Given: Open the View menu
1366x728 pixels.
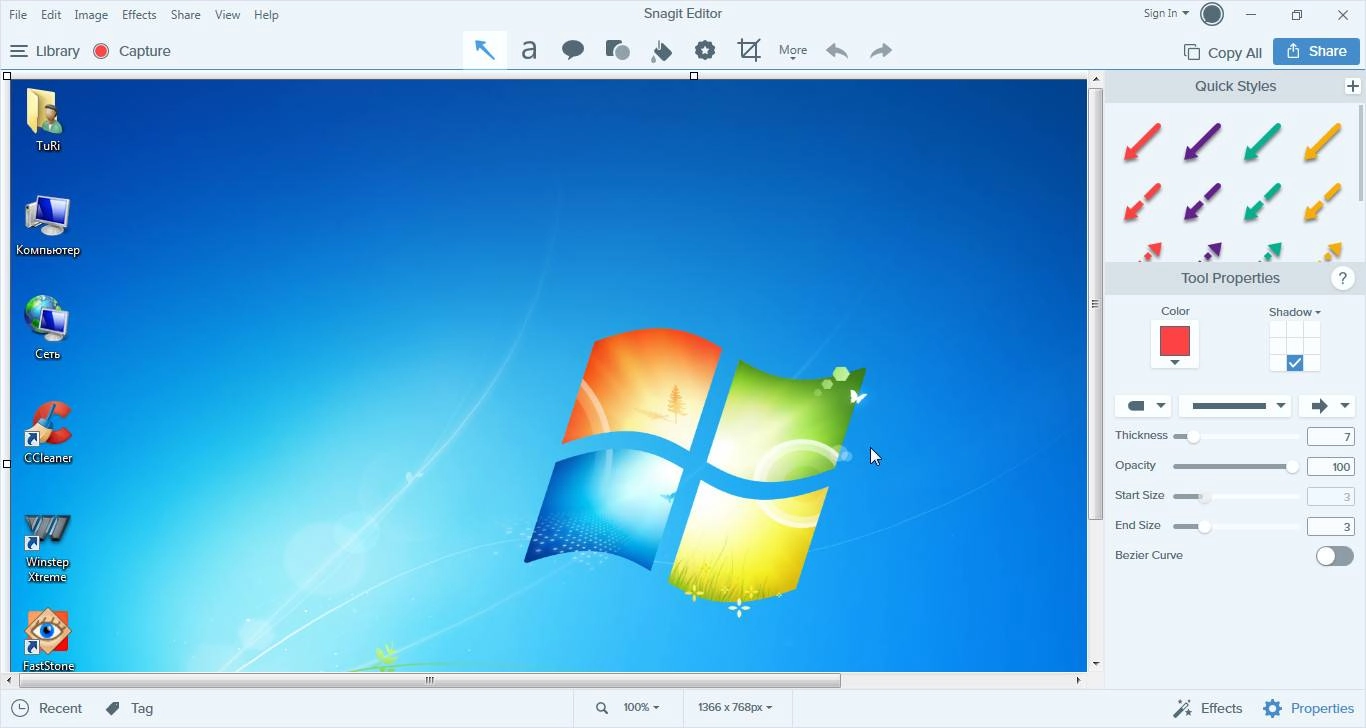Looking at the screenshot, I should point(227,15).
